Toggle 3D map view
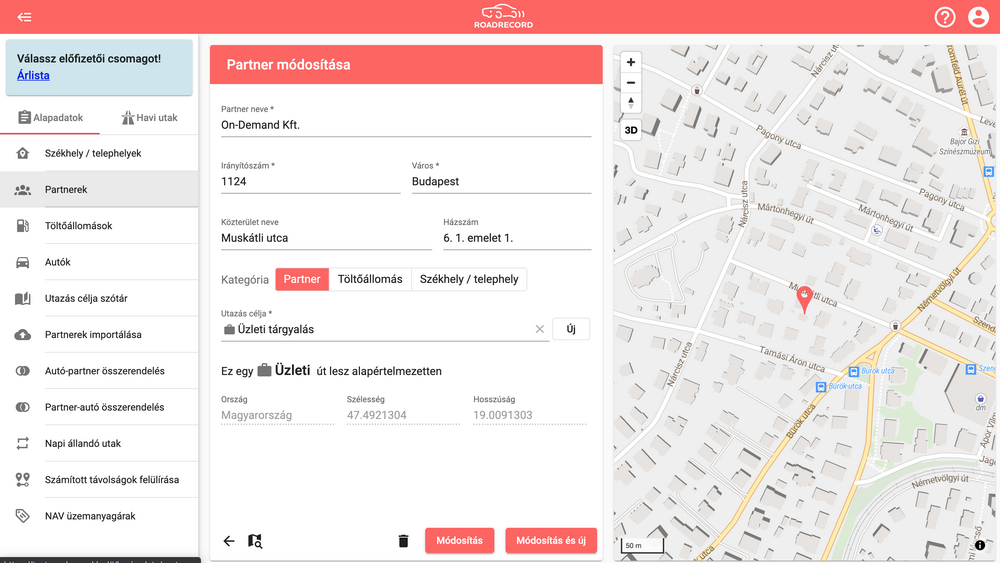This screenshot has height=563, width=1000. coord(631,130)
